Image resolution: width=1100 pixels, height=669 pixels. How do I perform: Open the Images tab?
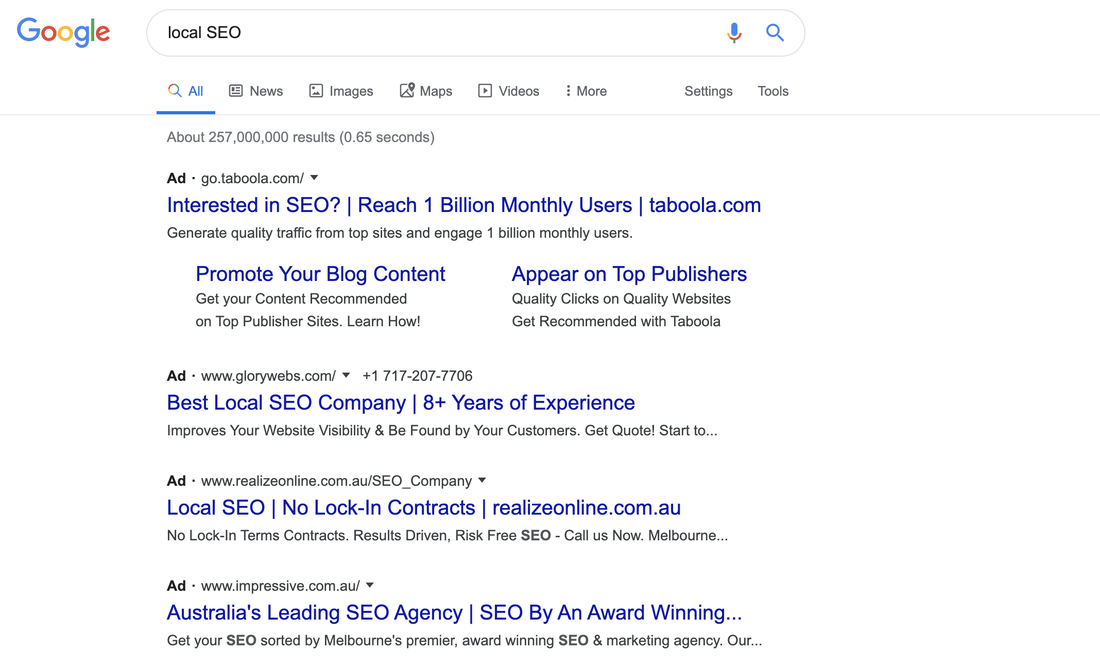pos(341,91)
